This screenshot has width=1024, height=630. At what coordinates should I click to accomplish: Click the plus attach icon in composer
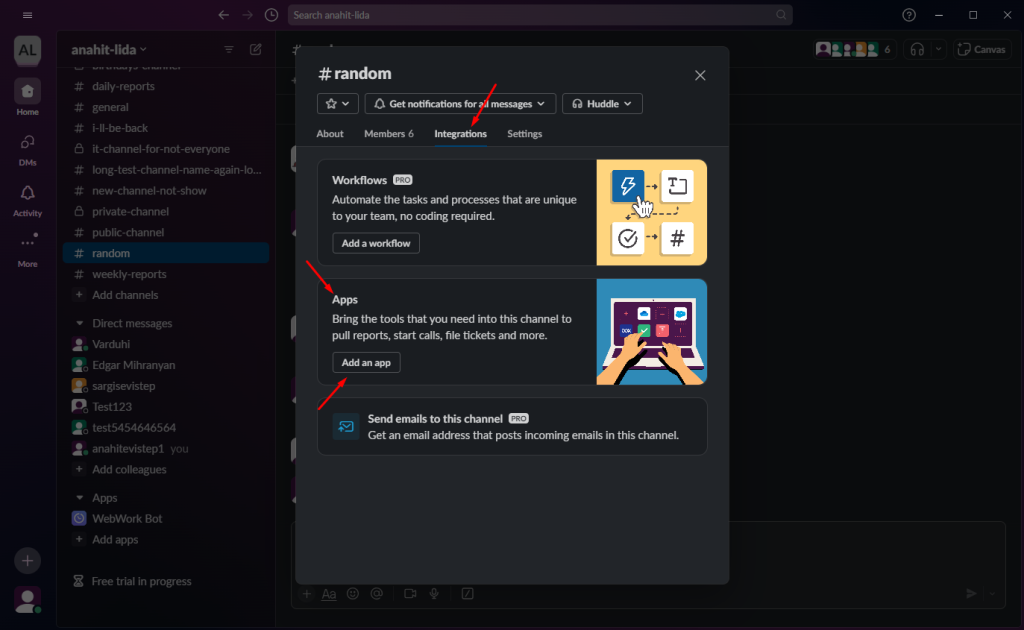coord(306,593)
